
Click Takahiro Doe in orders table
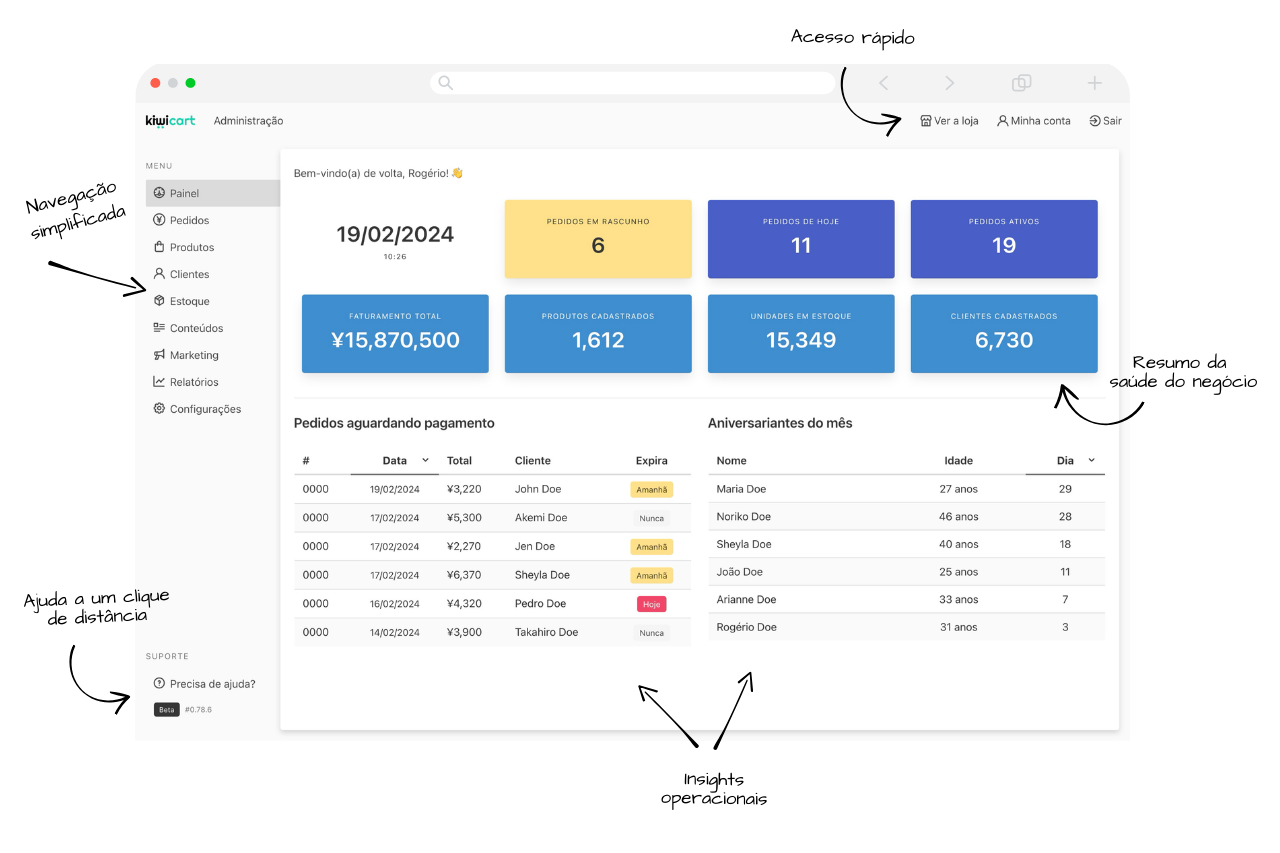pyautogui.click(x=546, y=632)
